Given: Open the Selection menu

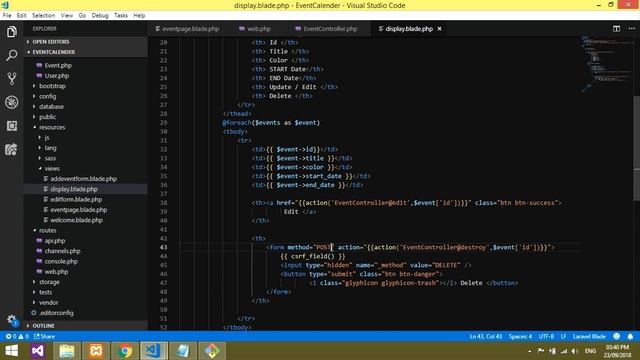Looking at the screenshot, I should (x=43, y=16).
